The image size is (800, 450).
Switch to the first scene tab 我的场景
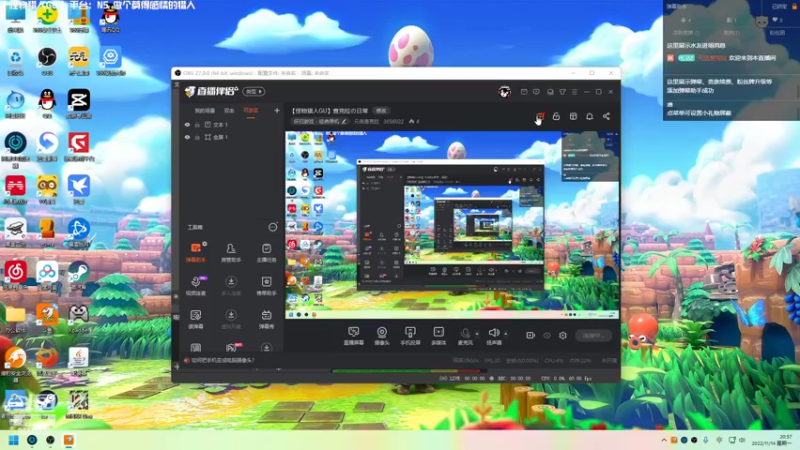point(205,111)
